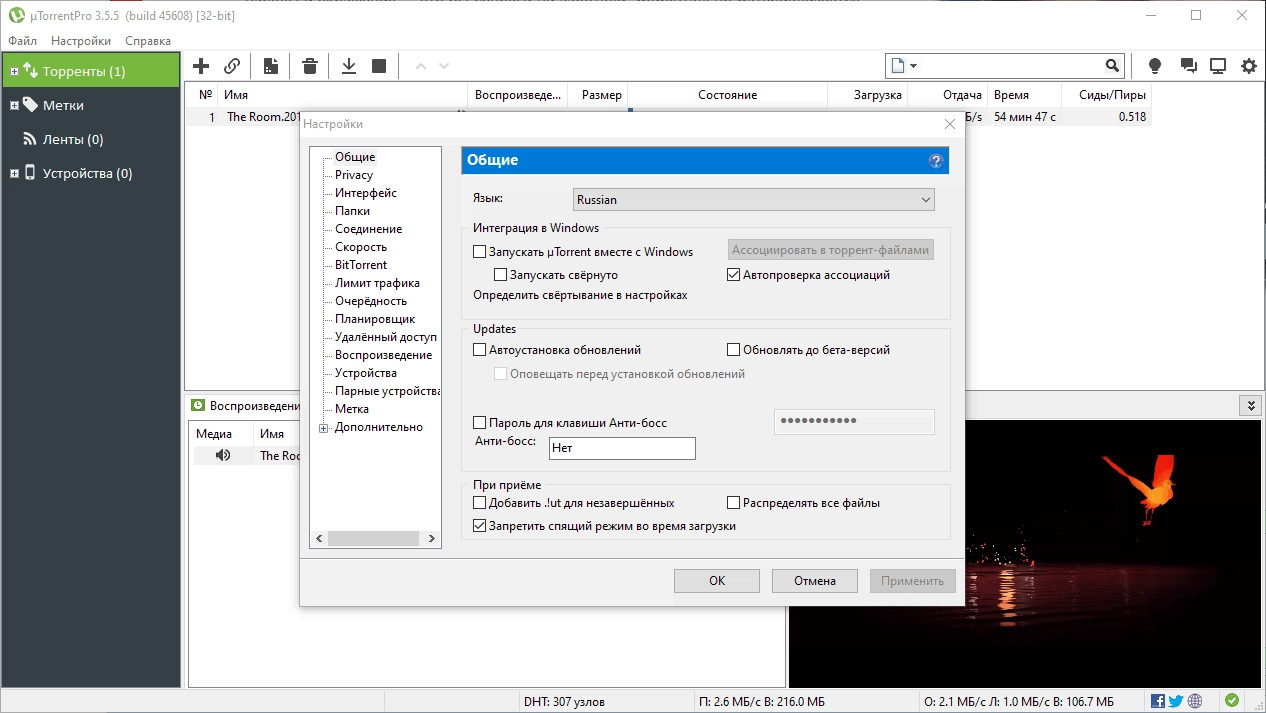Click the Ленты RSS feed icon
The height and width of the screenshot is (713, 1266).
pos(31,139)
